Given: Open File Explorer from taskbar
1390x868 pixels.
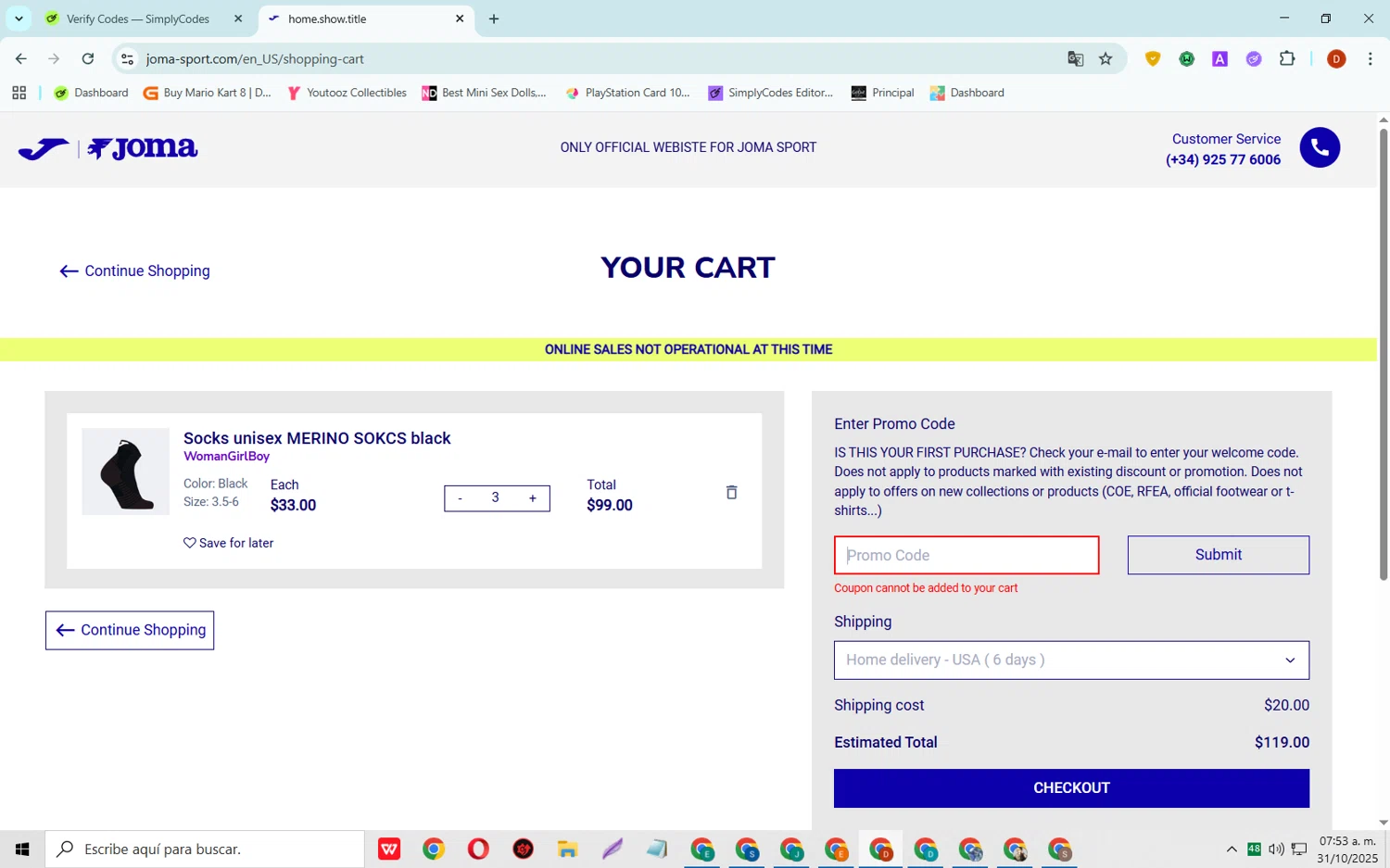Looking at the screenshot, I should tap(567, 849).
